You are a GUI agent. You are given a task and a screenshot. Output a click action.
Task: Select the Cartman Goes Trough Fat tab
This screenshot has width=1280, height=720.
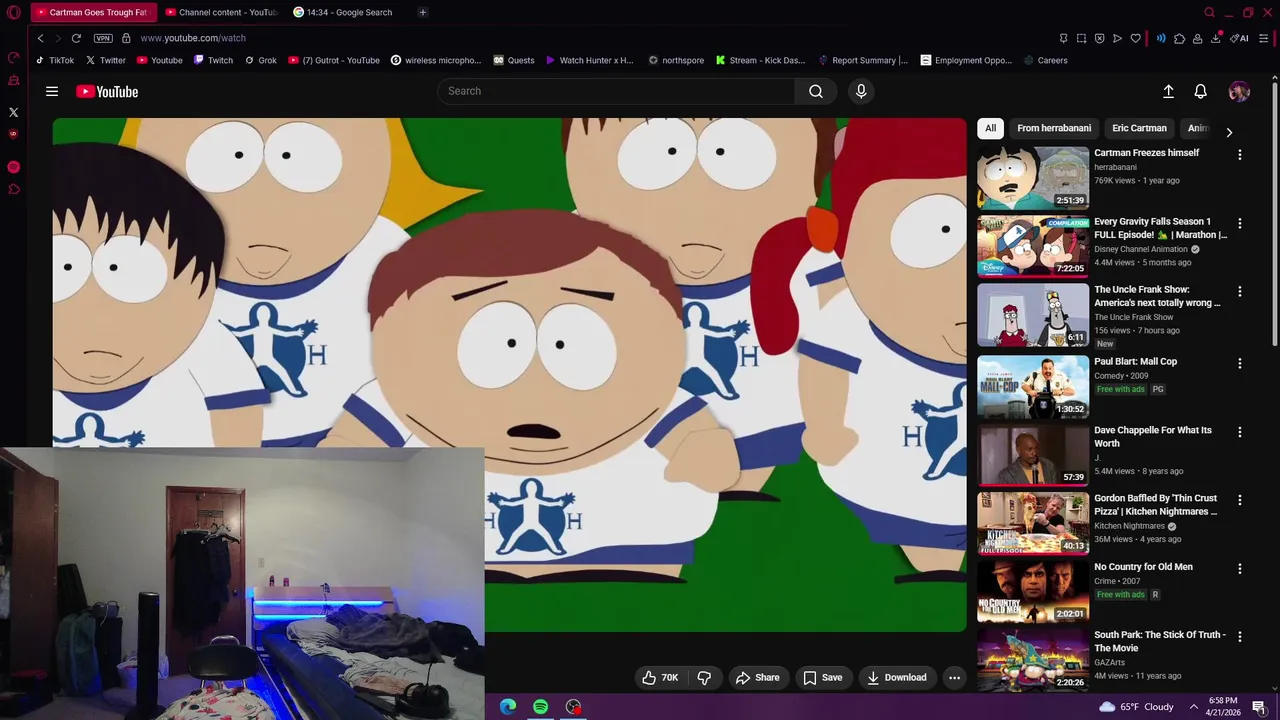93,12
